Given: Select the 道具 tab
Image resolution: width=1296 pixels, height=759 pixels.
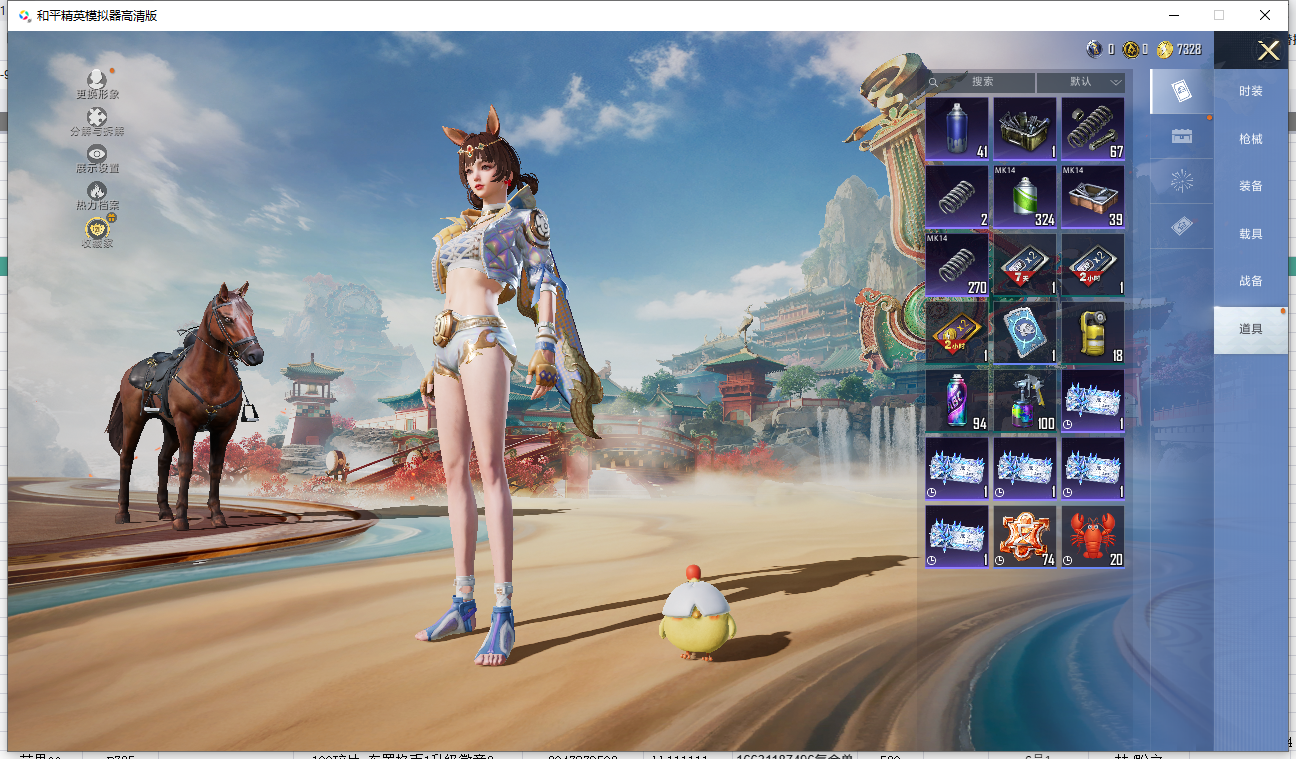Looking at the screenshot, I should pos(1251,329).
